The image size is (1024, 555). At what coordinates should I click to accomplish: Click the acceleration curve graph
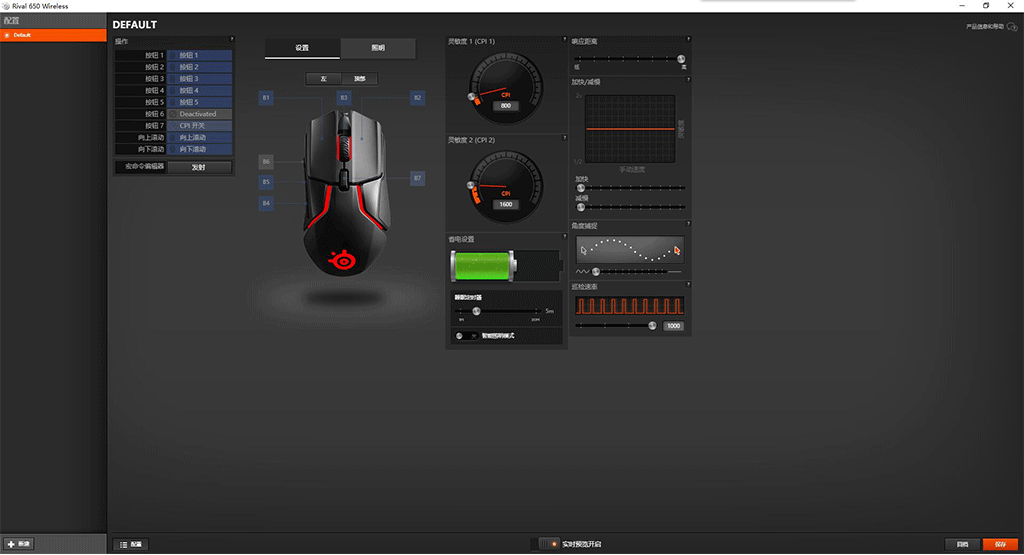coord(630,129)
